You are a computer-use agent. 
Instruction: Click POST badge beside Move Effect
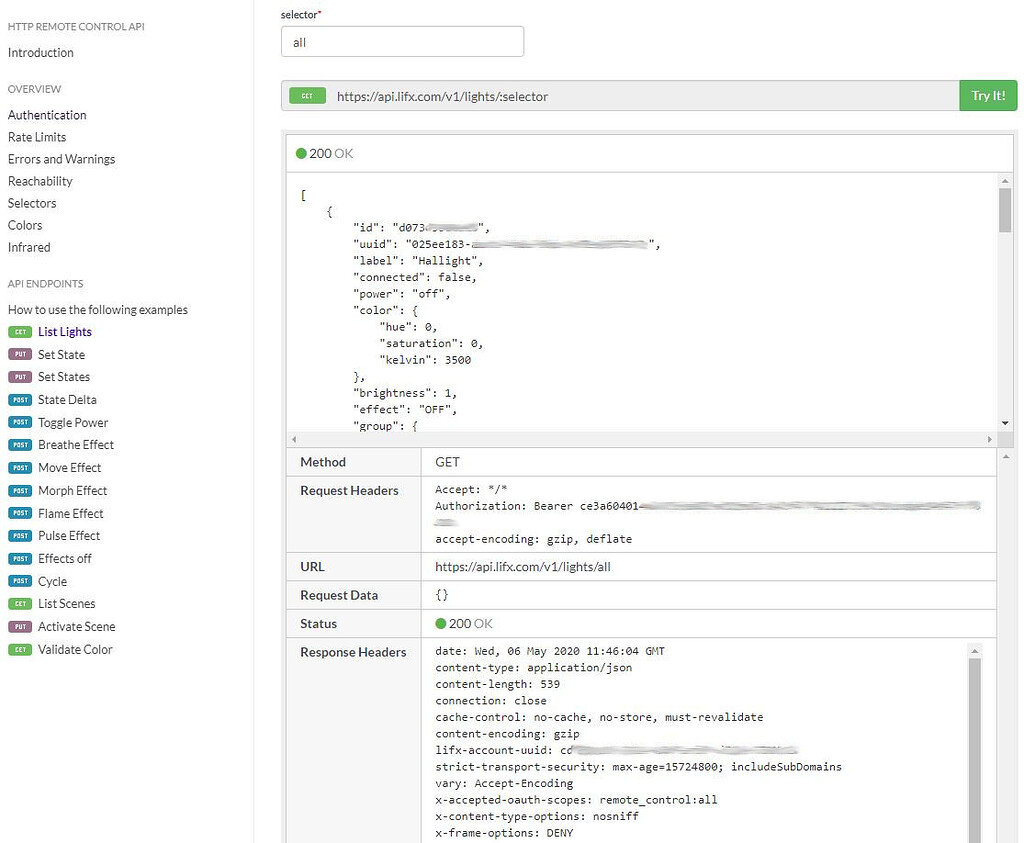(x=20, y=468)
